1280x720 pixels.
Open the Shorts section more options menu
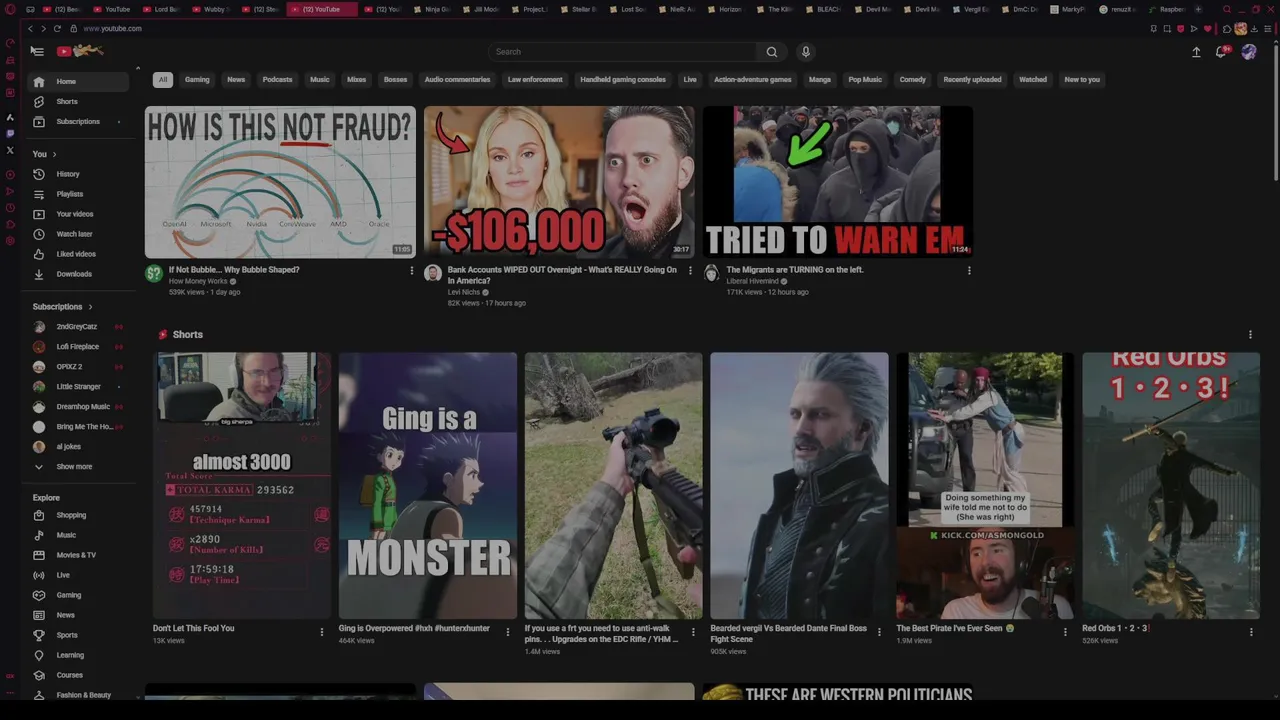coord(1250,335)
